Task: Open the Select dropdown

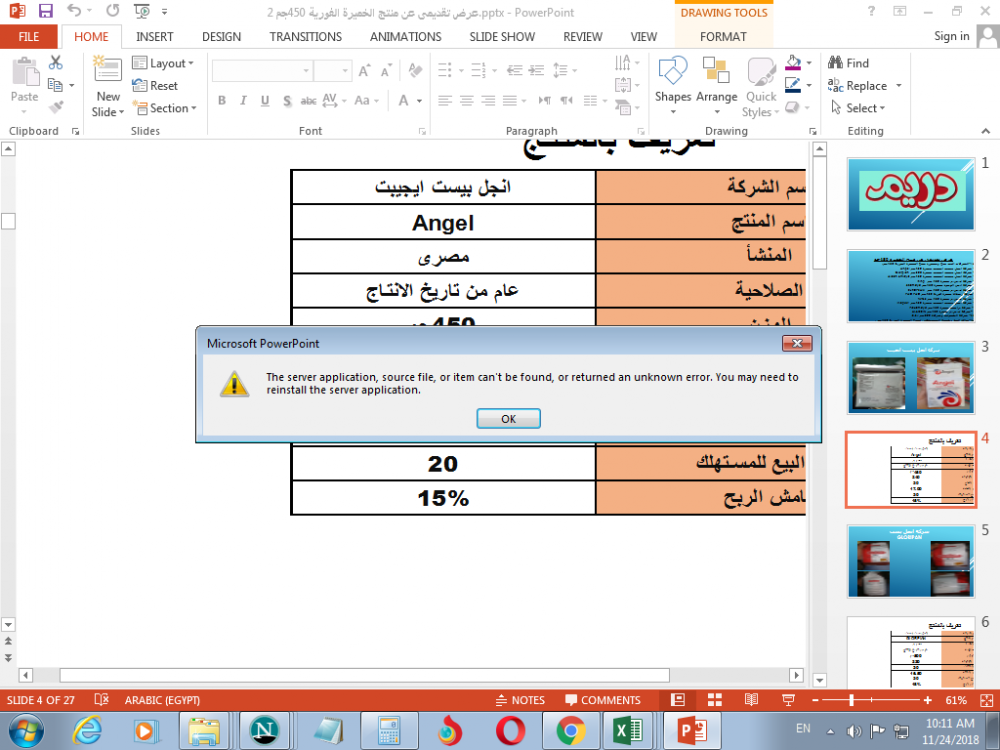Action: click(858, 108)
